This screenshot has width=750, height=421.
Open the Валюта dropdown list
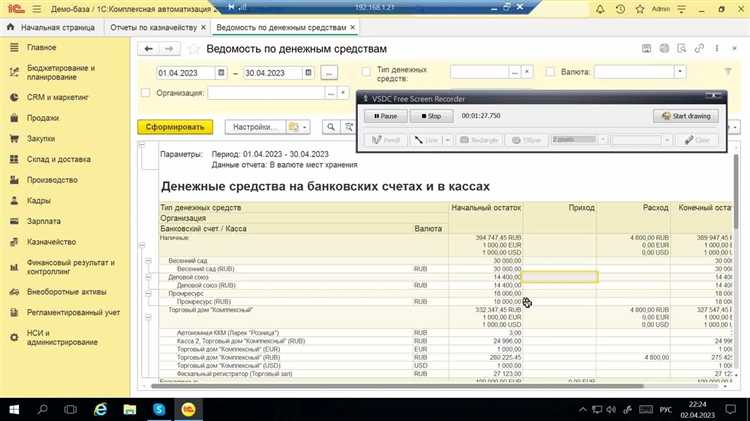[x=681, y=72]
